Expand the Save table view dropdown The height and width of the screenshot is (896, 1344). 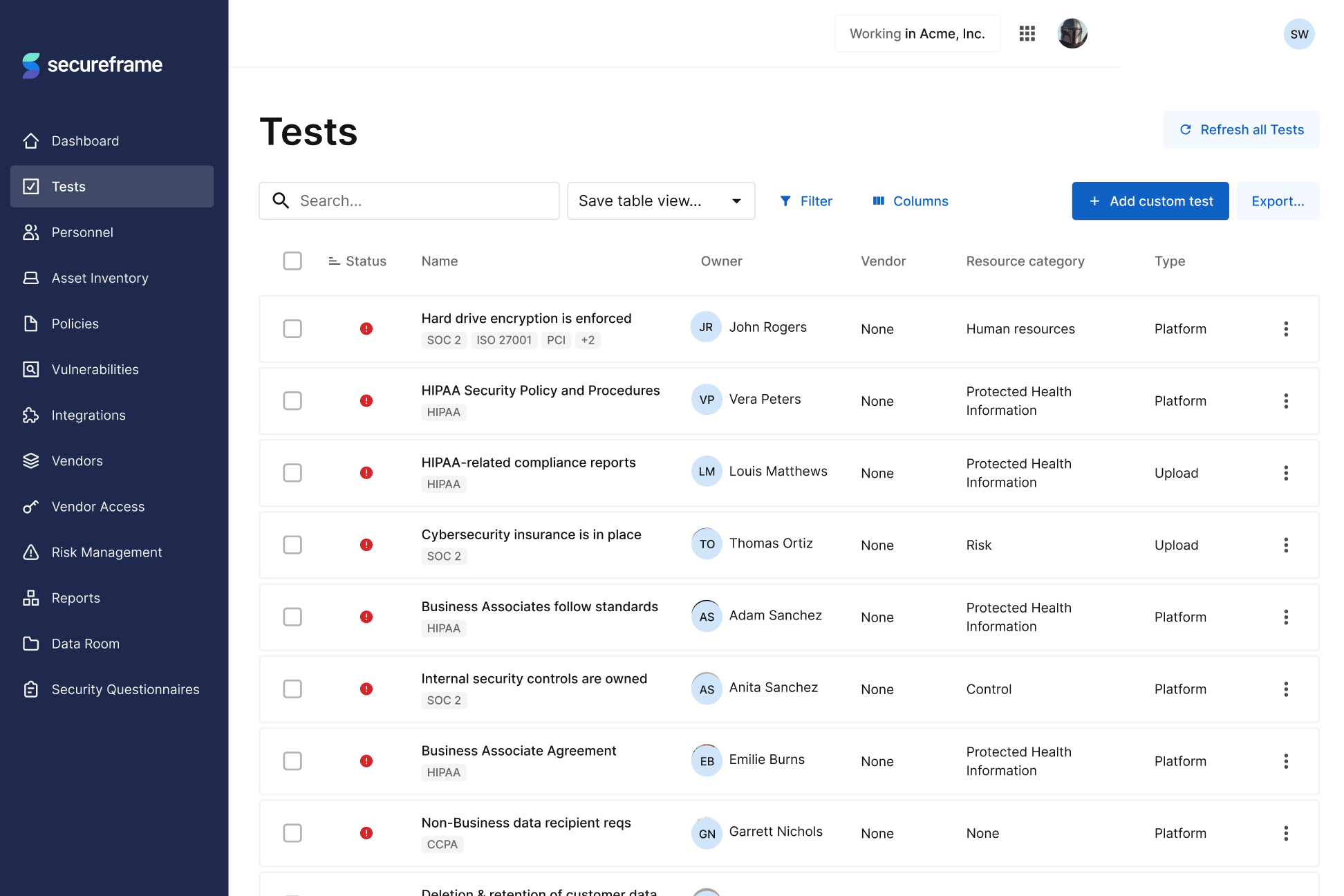660,201
